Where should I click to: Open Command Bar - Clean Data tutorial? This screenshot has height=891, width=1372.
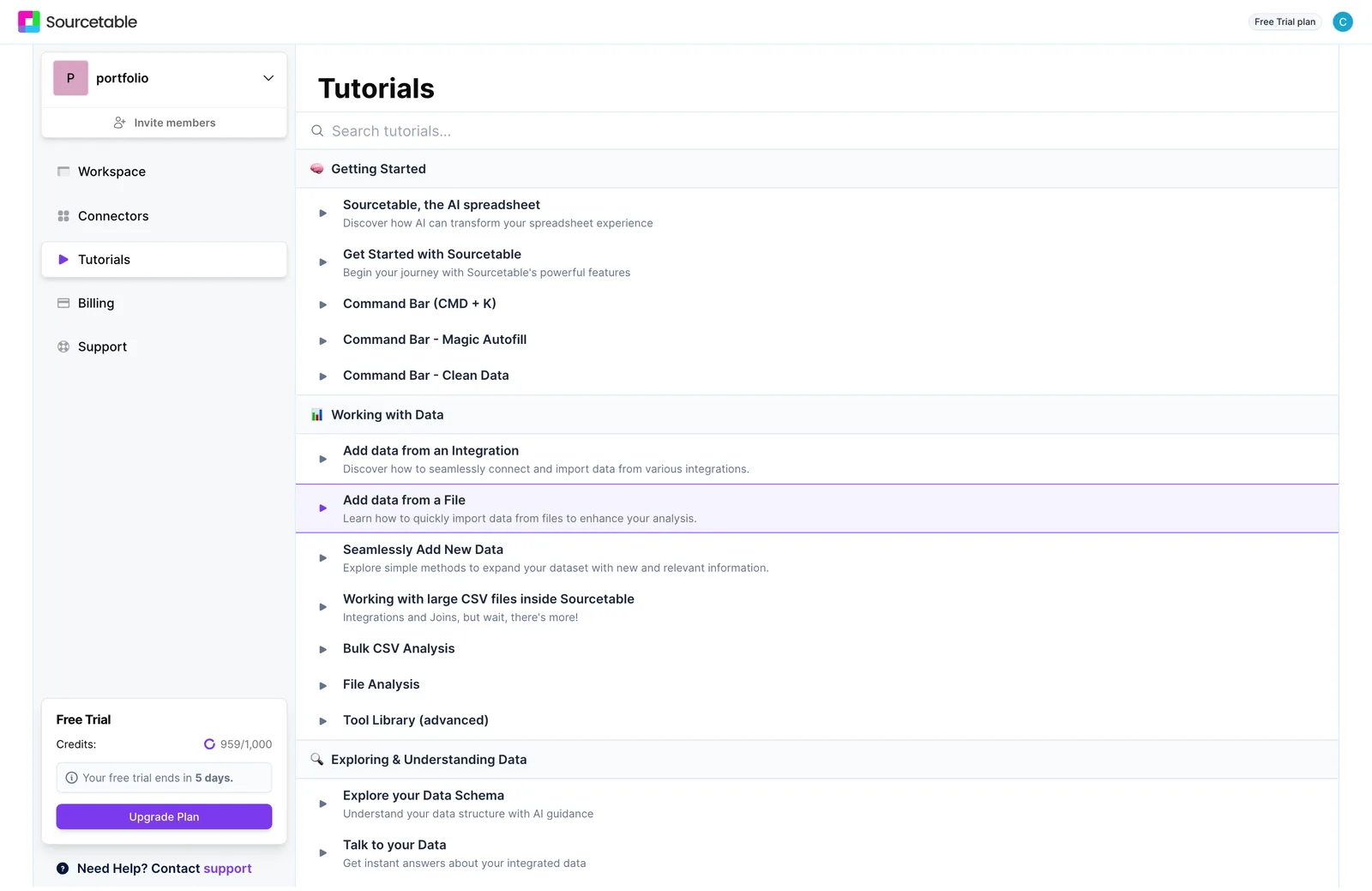coord(817,376)
